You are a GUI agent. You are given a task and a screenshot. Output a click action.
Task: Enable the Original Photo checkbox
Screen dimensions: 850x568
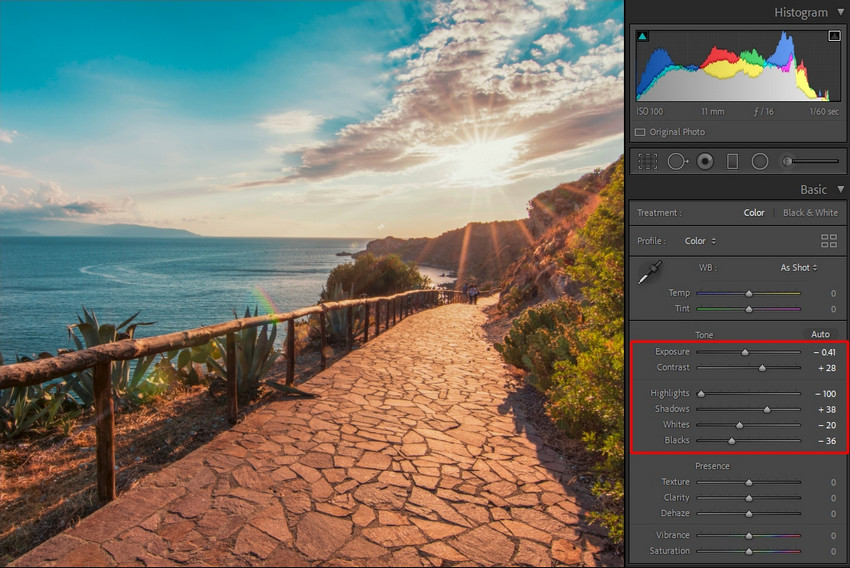640,132
